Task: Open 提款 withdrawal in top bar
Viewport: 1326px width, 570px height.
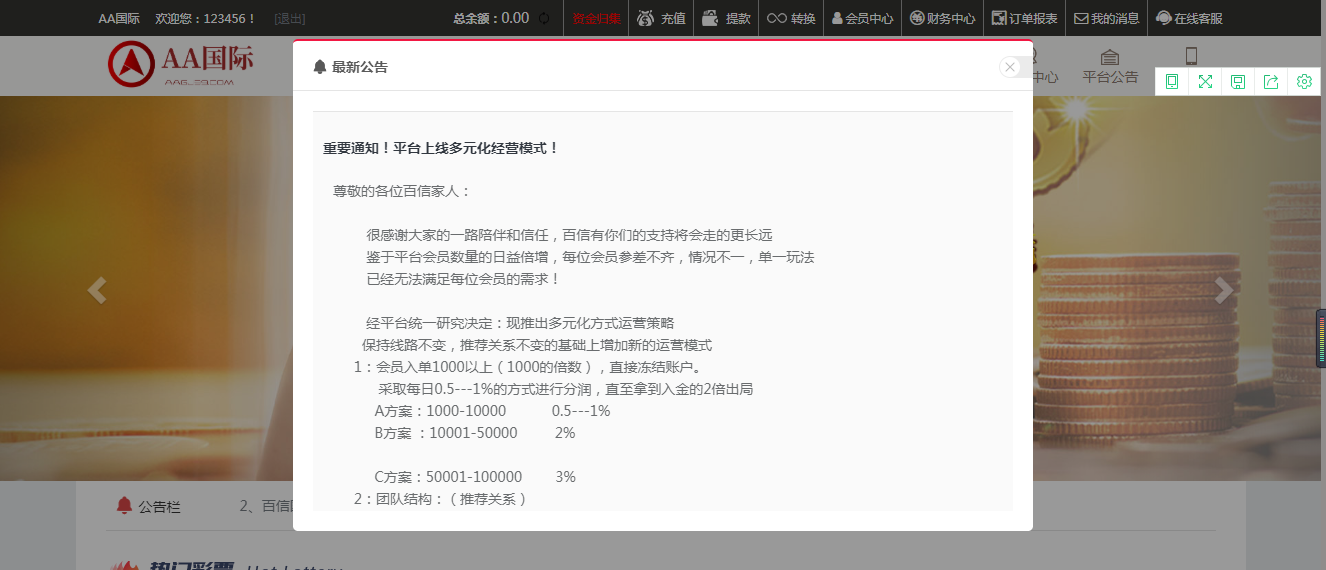Action: pyautogui.click(x=726, y=18)
